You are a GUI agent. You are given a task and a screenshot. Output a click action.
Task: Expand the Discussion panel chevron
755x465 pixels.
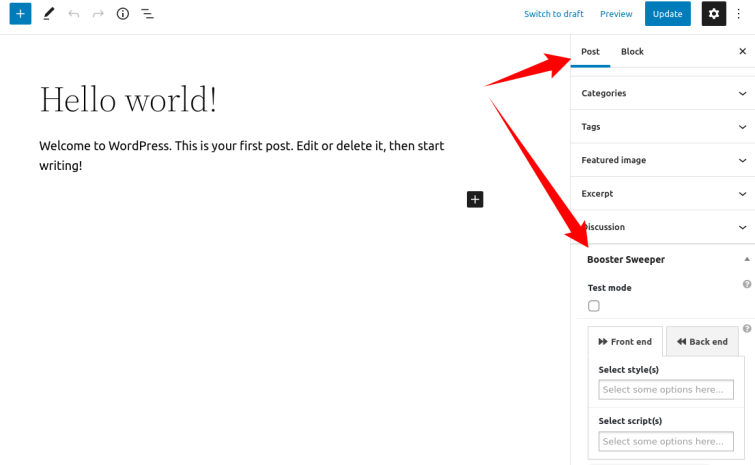click(742, 227)
